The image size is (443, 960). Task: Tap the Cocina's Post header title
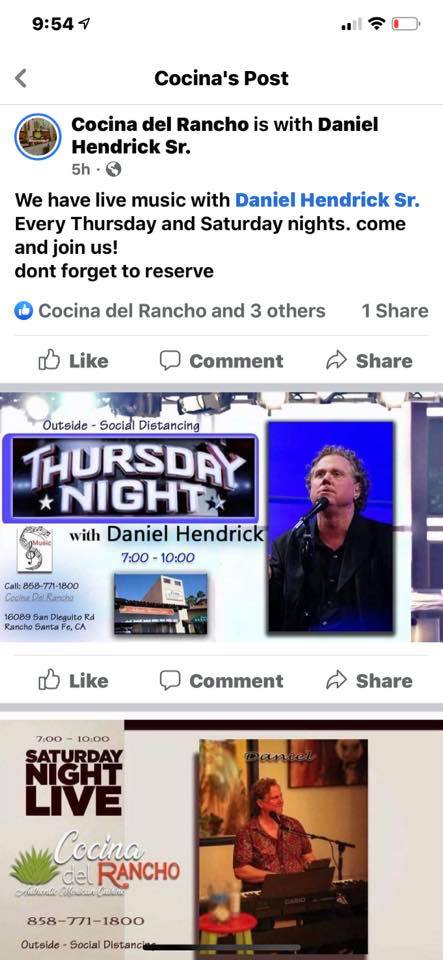[x=222, y=78]
